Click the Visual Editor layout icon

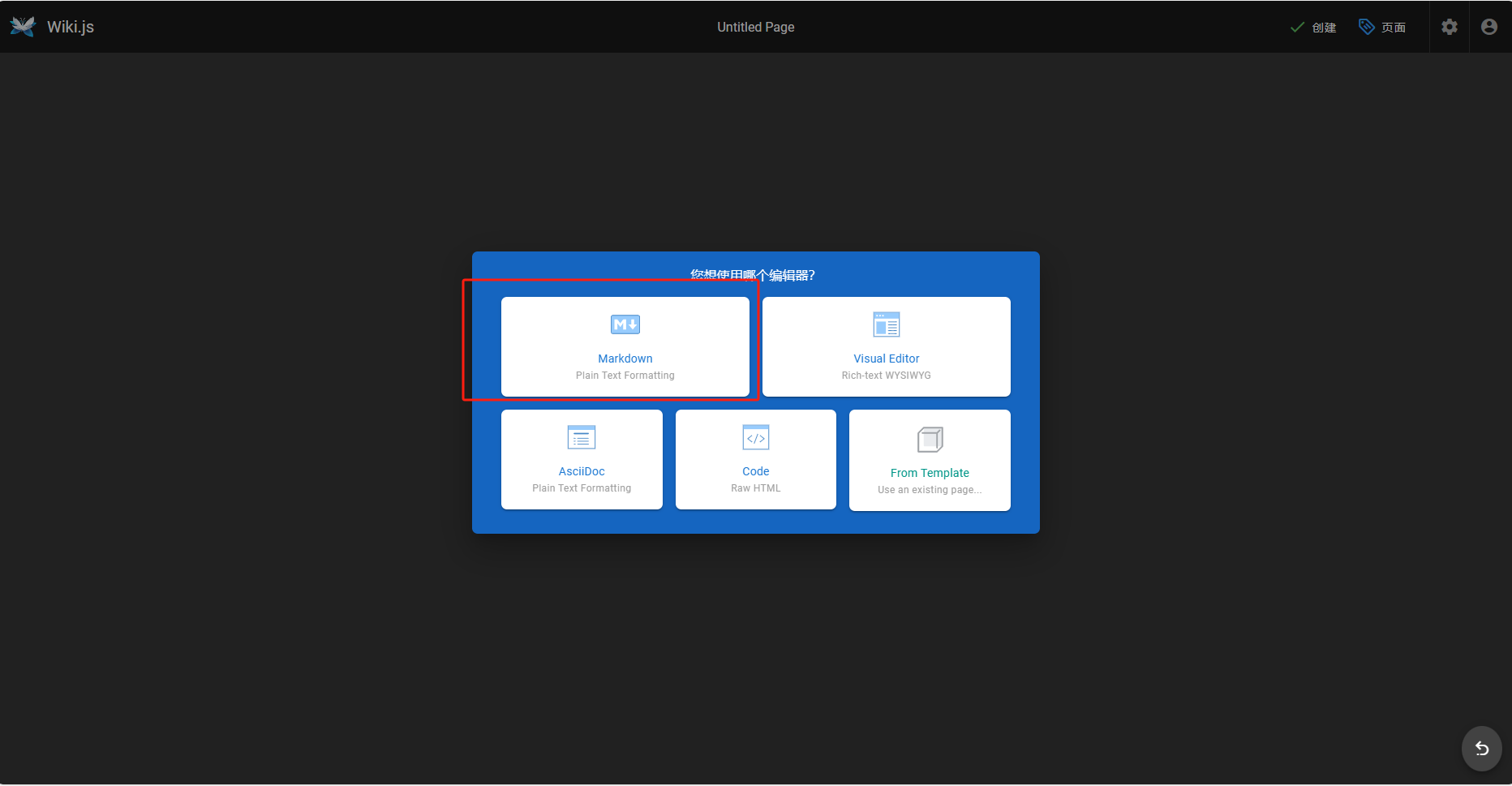[x=887, y=324]
